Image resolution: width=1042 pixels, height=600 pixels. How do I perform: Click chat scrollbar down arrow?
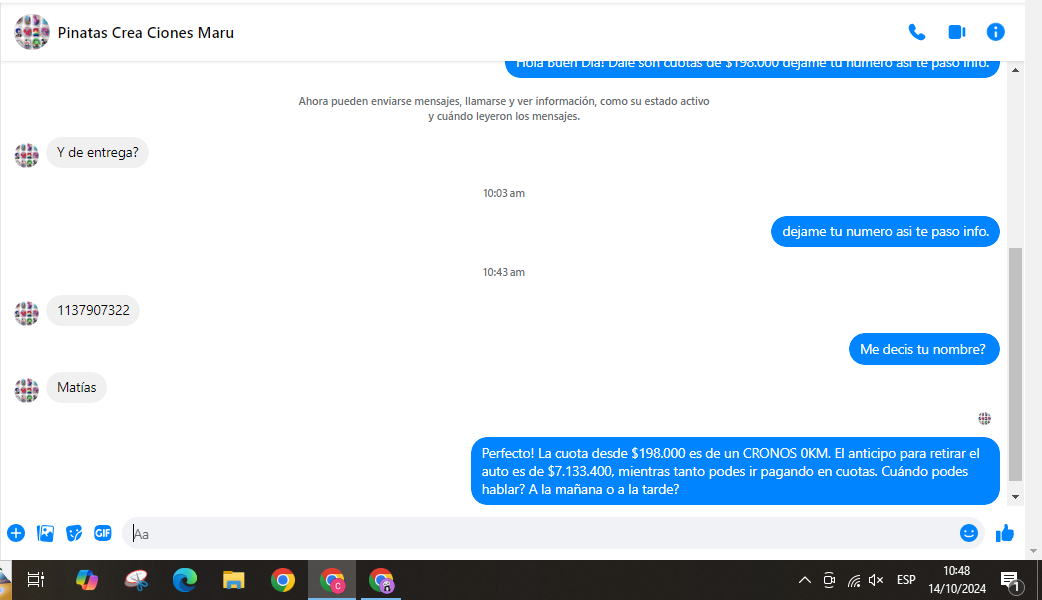[x=1015, y=497]
